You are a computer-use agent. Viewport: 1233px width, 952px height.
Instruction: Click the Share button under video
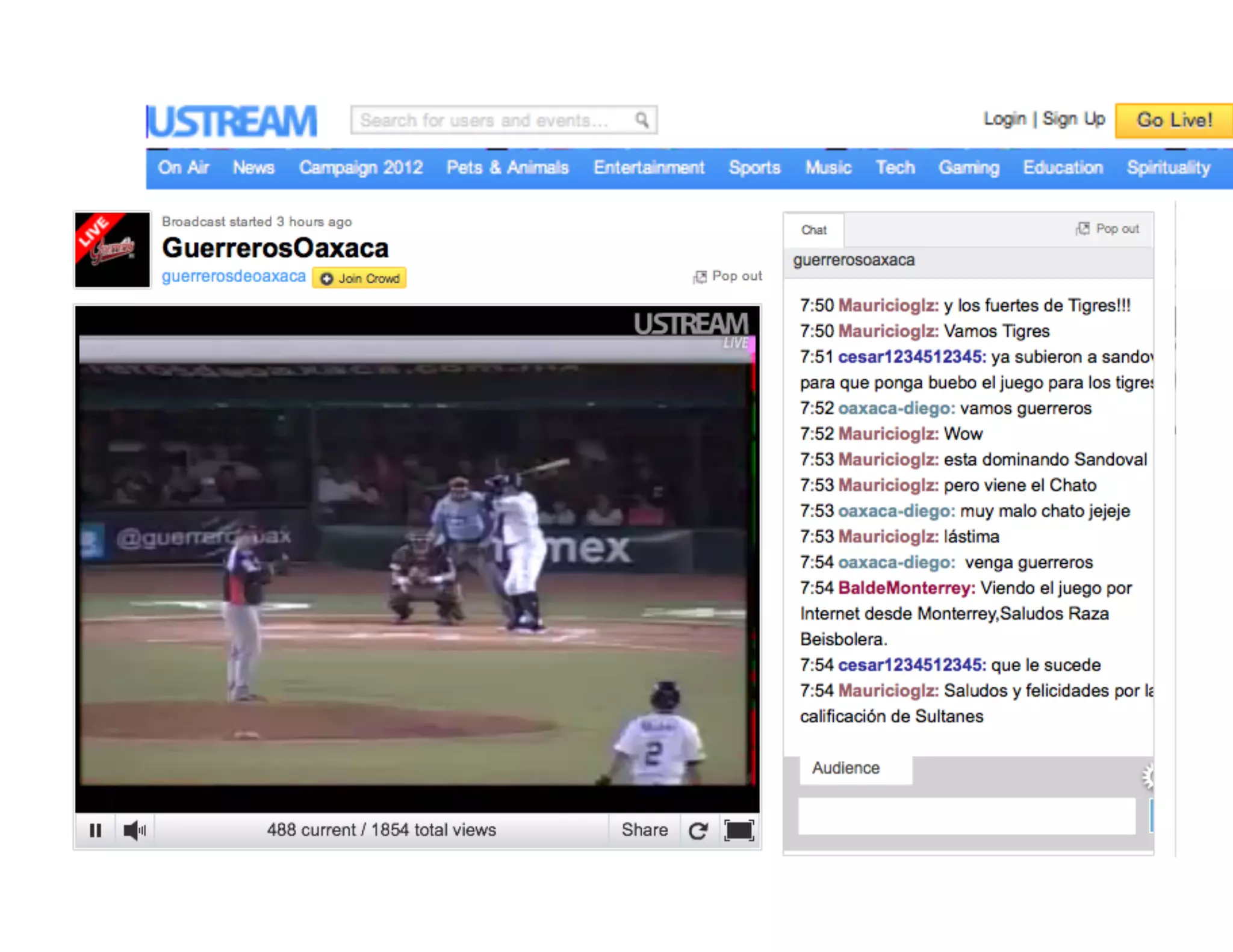[x=644, y=830]
